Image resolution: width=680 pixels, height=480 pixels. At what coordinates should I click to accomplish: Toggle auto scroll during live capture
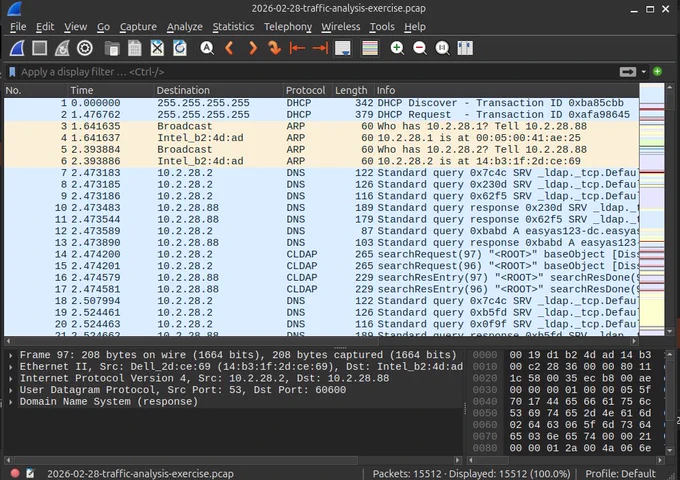[343, 48]
